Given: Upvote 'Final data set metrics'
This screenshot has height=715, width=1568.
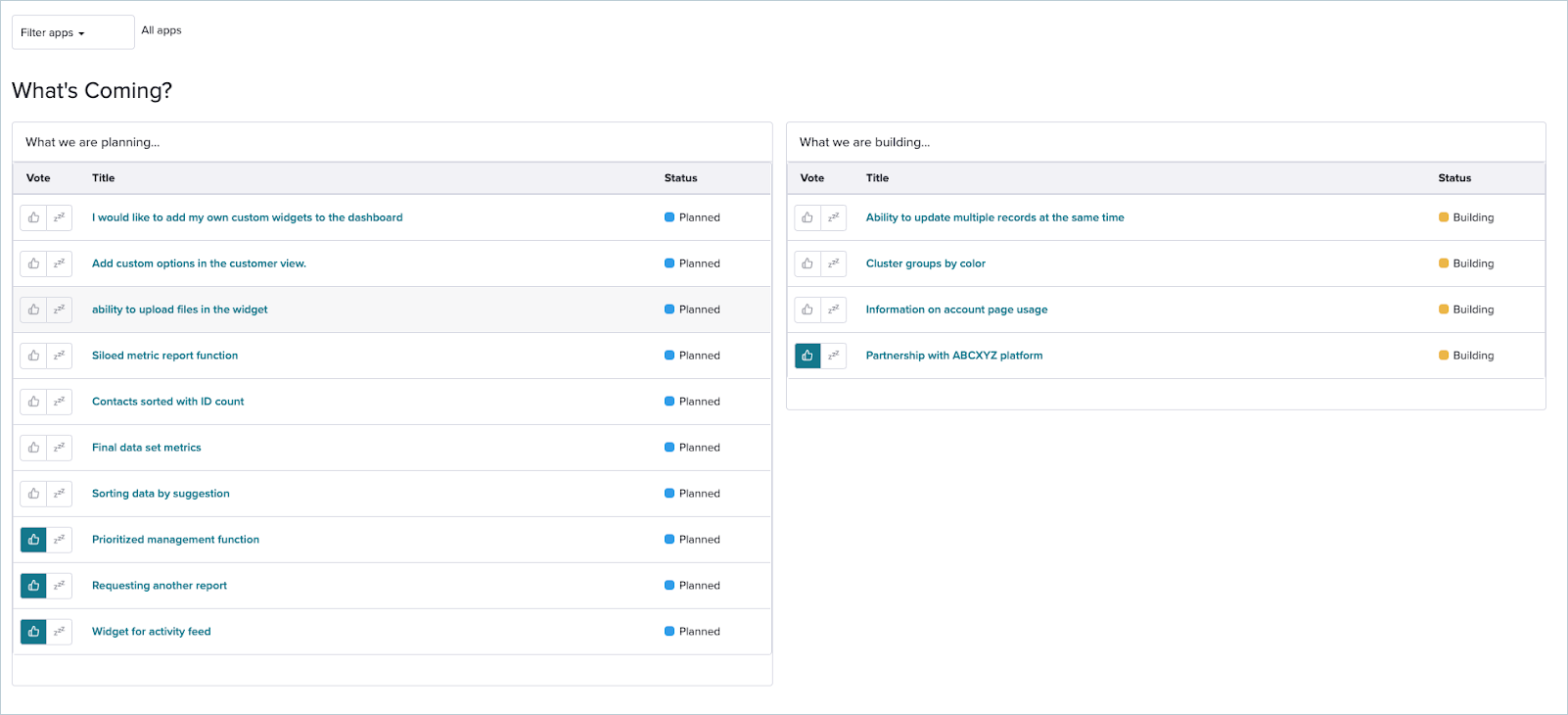Looking at the screenshot, I should [33, 448].
